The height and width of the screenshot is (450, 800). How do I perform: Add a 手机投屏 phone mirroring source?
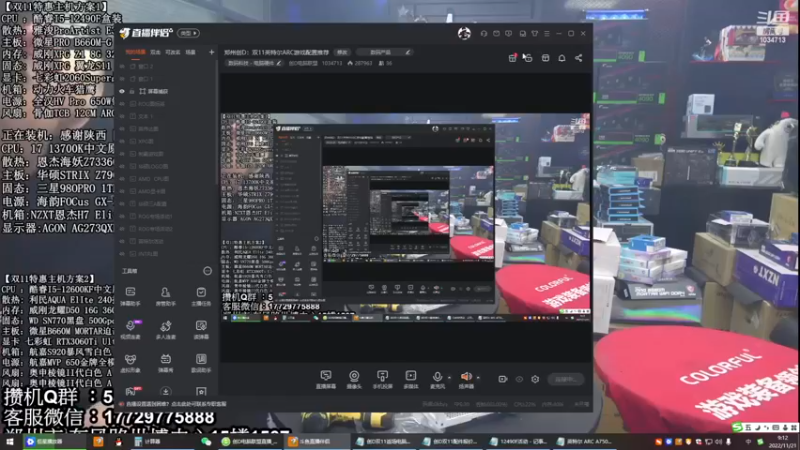tap(382, 380)
